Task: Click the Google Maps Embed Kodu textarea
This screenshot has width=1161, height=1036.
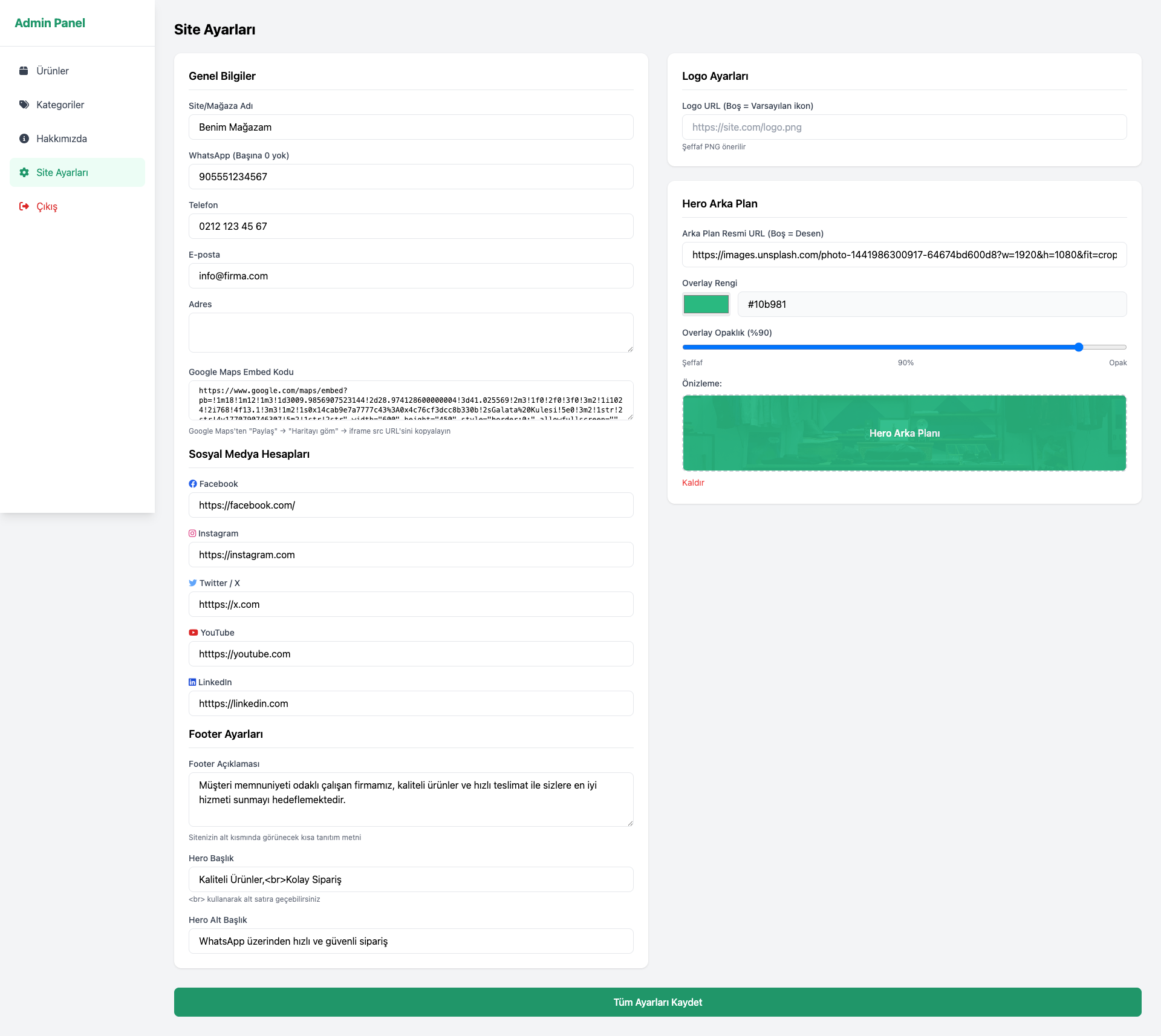Action: pos(411,400)
